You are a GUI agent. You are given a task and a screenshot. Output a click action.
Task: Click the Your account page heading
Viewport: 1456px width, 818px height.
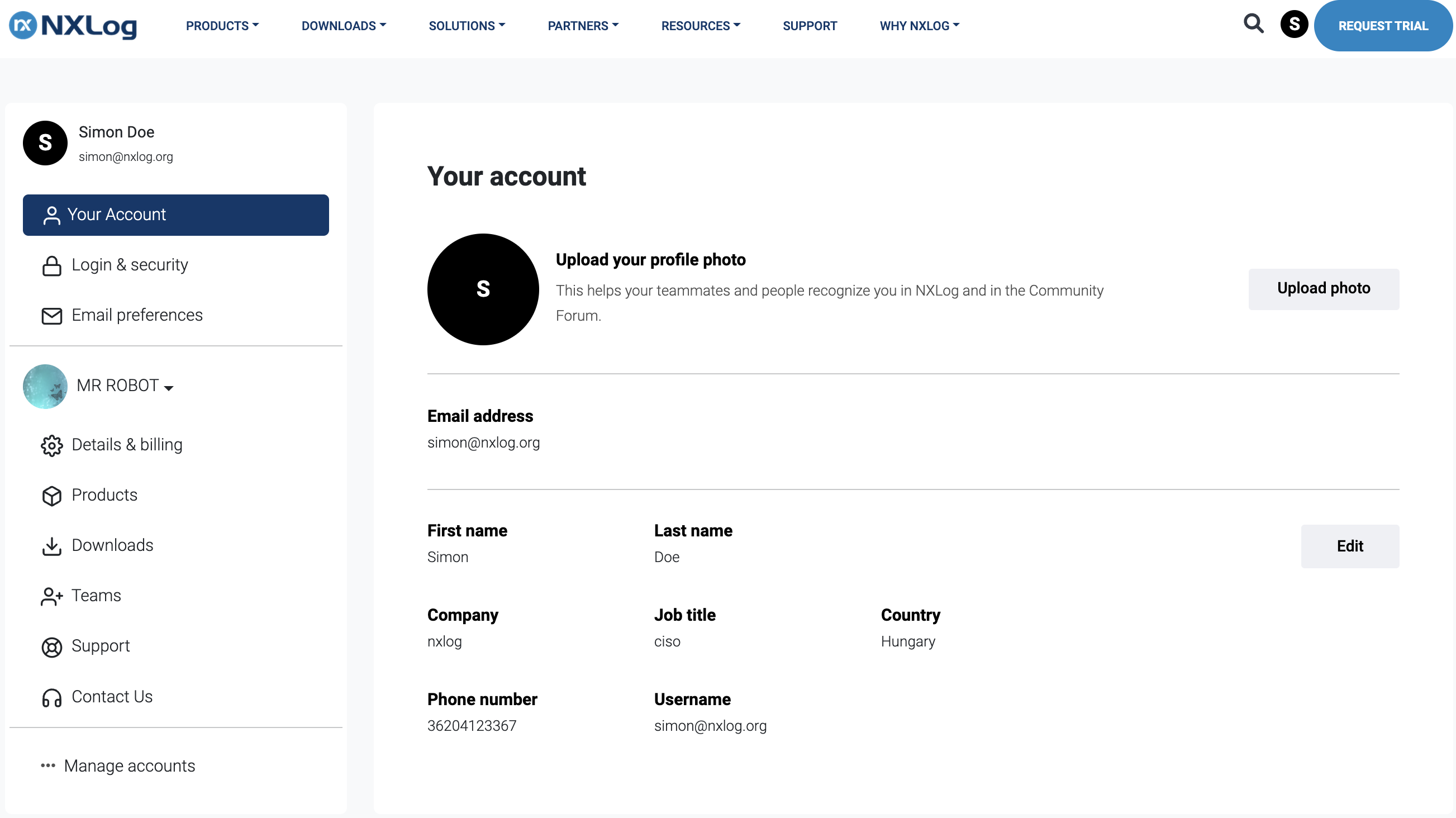506,177
